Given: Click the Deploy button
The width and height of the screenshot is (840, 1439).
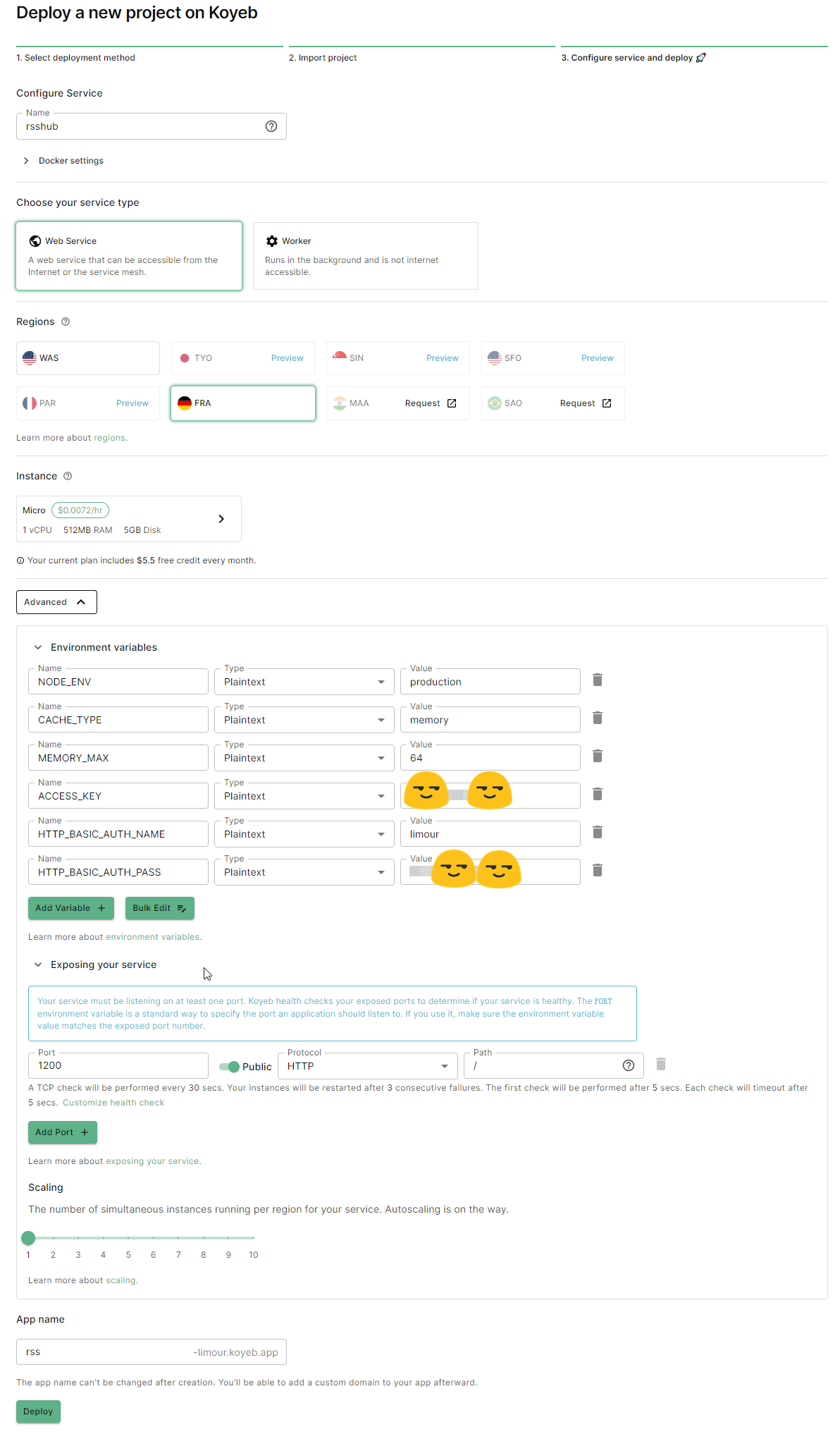Looking at the screenshot, I should (38, 1412).
